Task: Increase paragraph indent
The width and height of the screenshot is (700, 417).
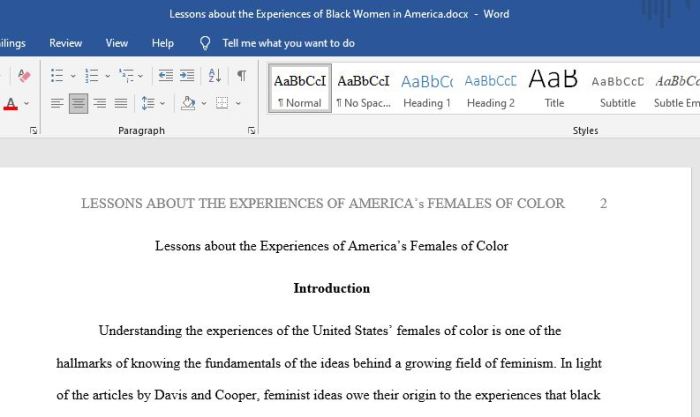Action: [x=189, y=76]
